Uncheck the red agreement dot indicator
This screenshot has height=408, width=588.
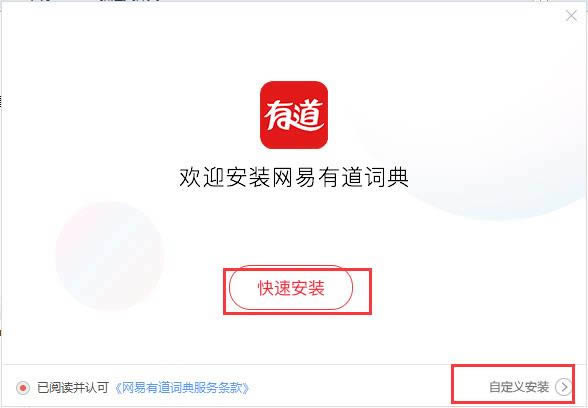[x=23, y=387]
